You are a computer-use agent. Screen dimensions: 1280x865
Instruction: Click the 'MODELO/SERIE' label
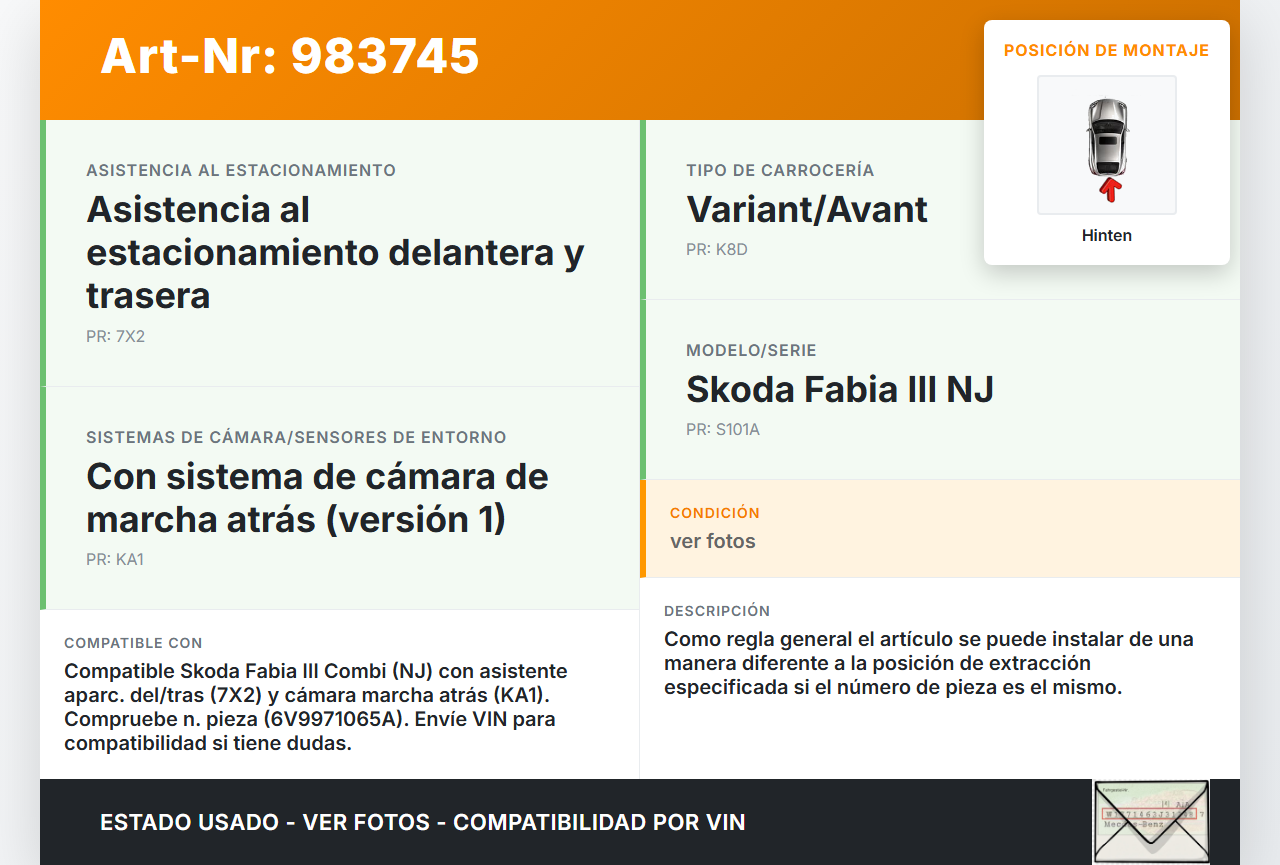(x=751, y=351)
